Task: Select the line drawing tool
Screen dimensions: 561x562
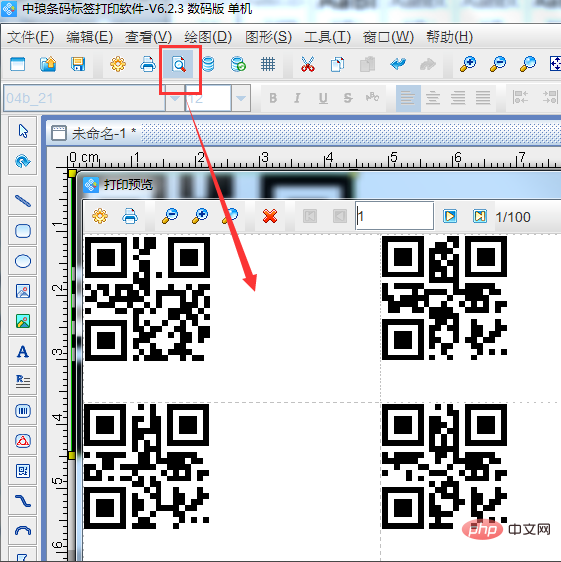Action: coord(23,201)
